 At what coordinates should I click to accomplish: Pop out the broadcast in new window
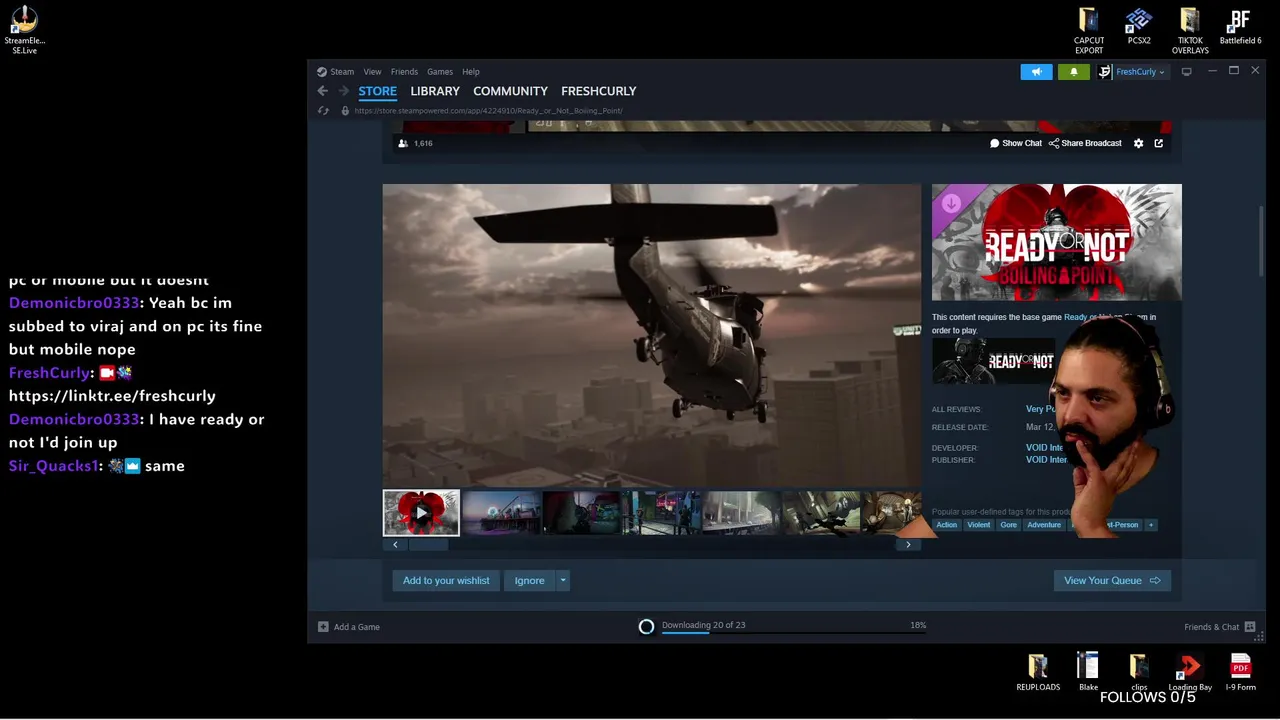pos(1159,143)
